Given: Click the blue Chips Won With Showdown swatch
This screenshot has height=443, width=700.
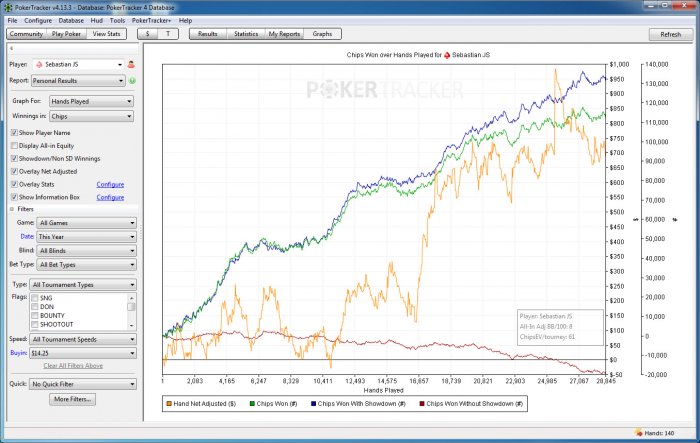Looking at the screenshot, I should pos(313,404).
